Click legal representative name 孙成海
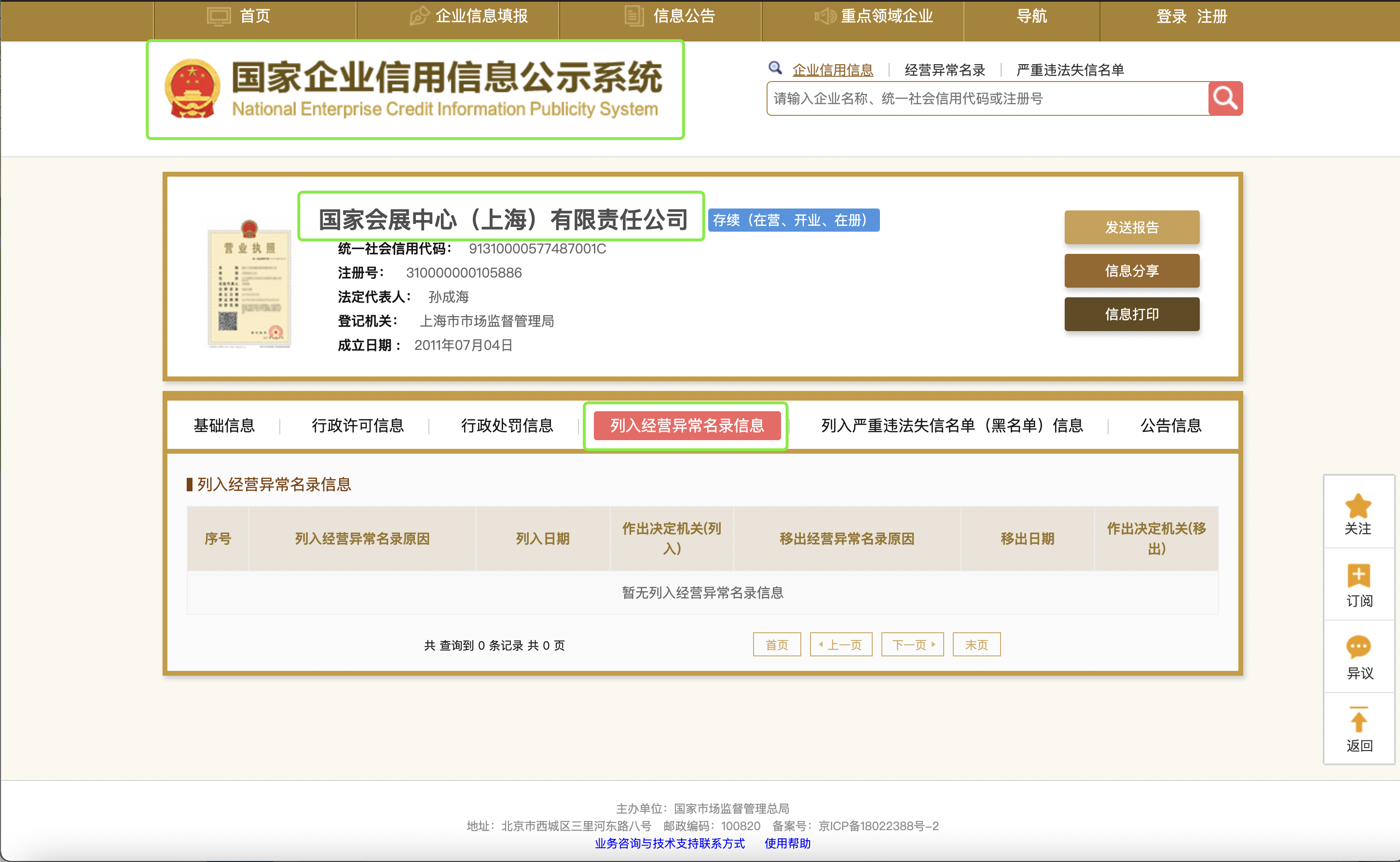The width and height of the screenshot is (1400, 862). (x=449, y=297)
